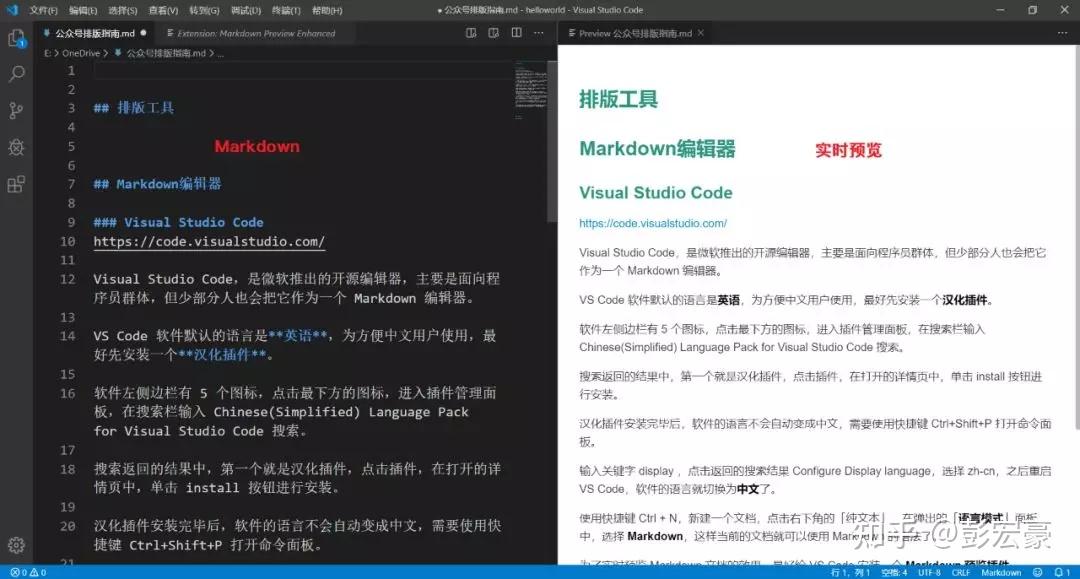Open the 转到(G) menu

click(x=205, y=10)
